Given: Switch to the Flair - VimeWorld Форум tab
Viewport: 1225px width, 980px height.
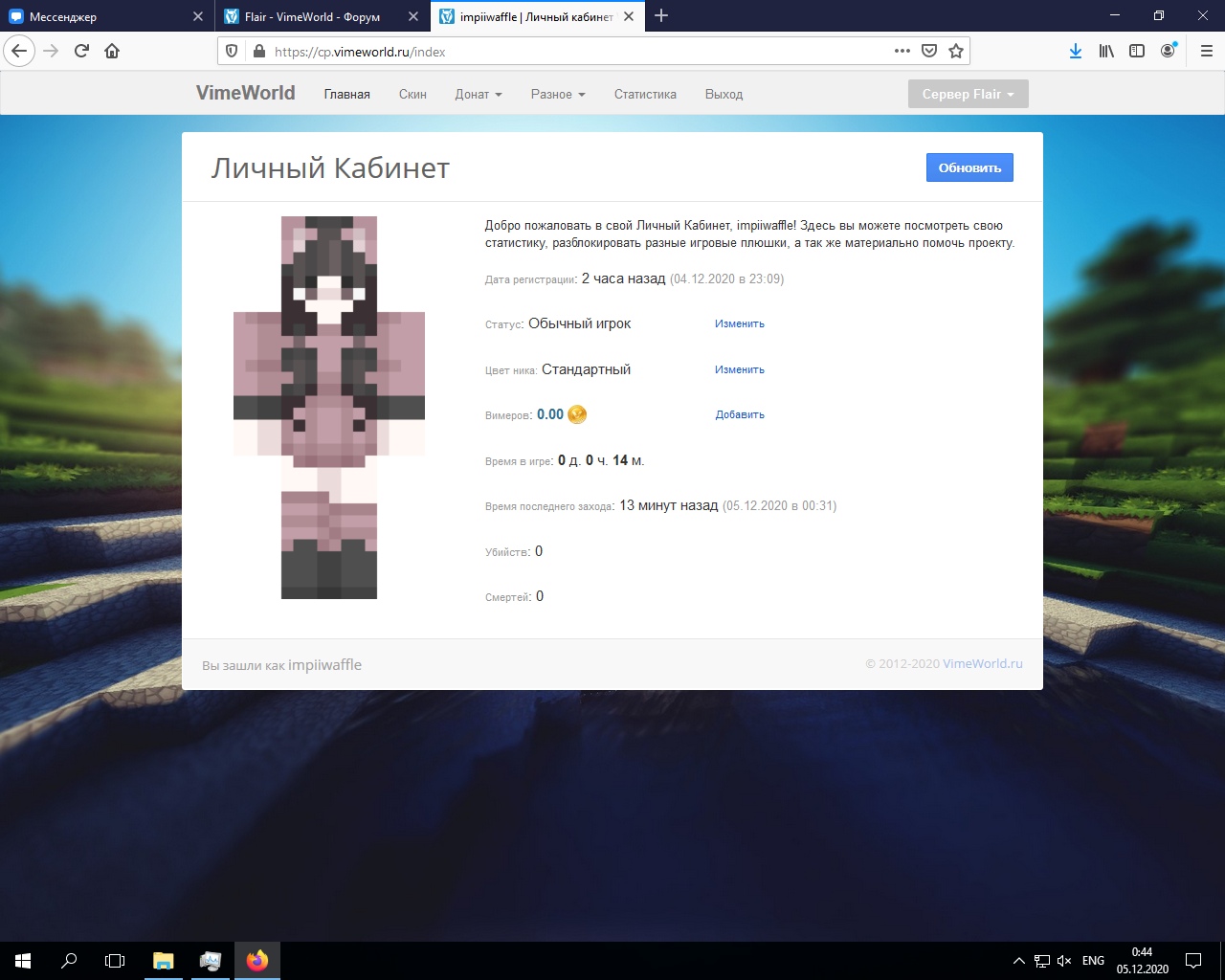Looking at the screenshot, I should (323, 16).
